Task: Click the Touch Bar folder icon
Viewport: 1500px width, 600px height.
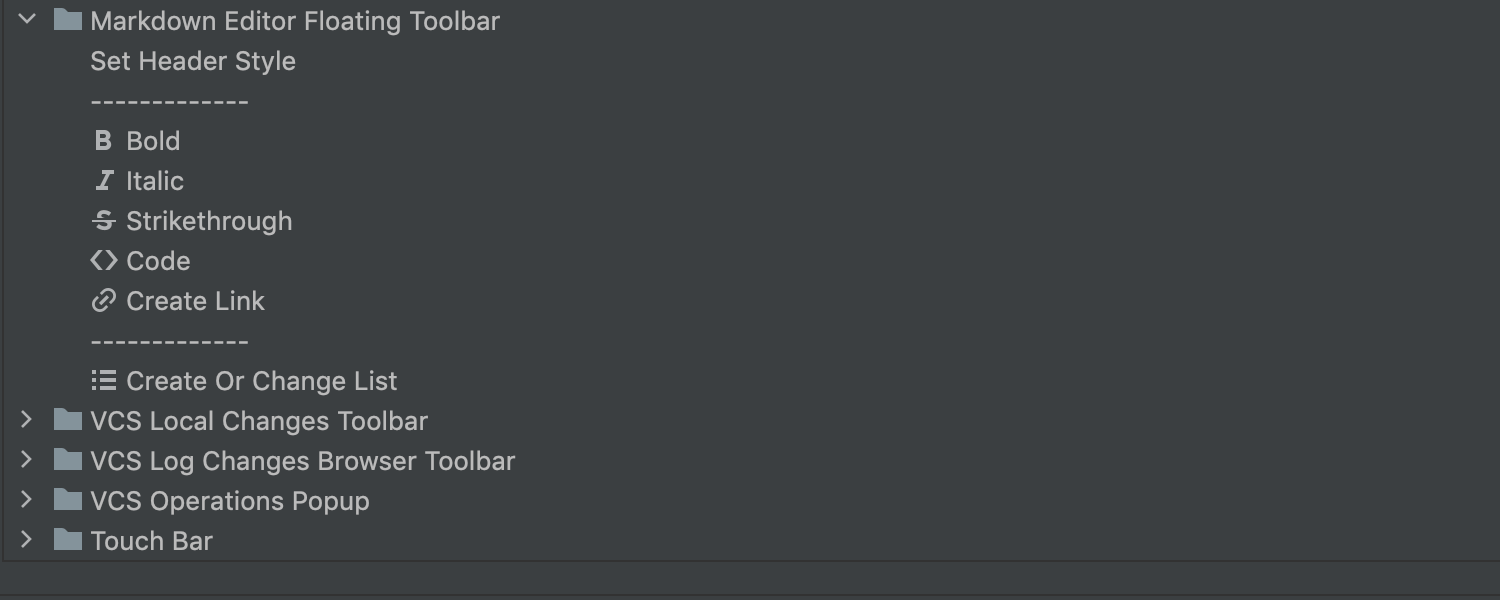Action: click(67, 540)
